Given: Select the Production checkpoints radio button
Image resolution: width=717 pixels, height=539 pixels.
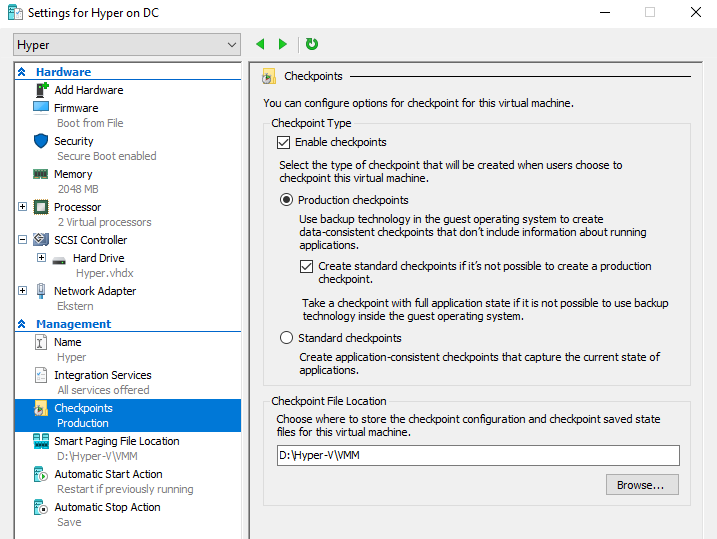Looking at the screenshot, I should tap(287, 200).
